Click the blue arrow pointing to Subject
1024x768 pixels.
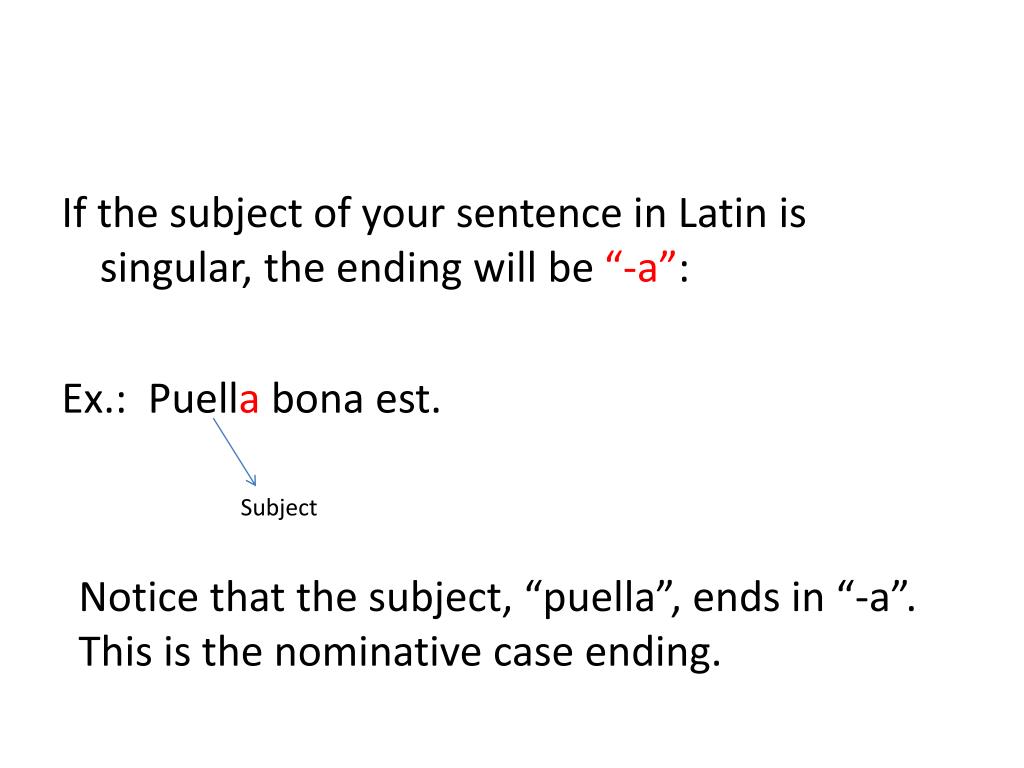tap(234, 452)
